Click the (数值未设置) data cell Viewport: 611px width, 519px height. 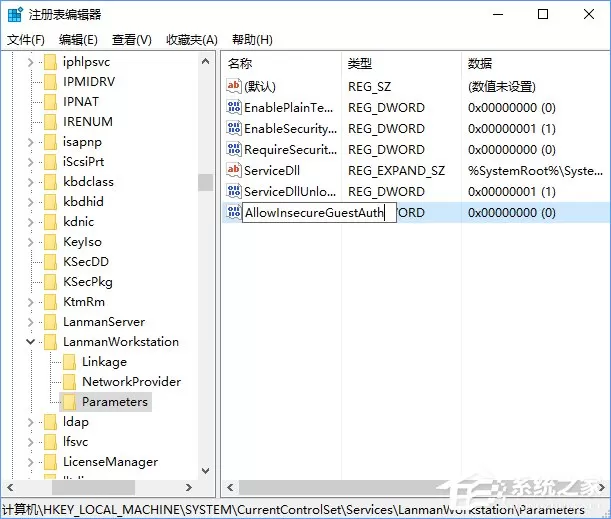[x=502, y=86]
